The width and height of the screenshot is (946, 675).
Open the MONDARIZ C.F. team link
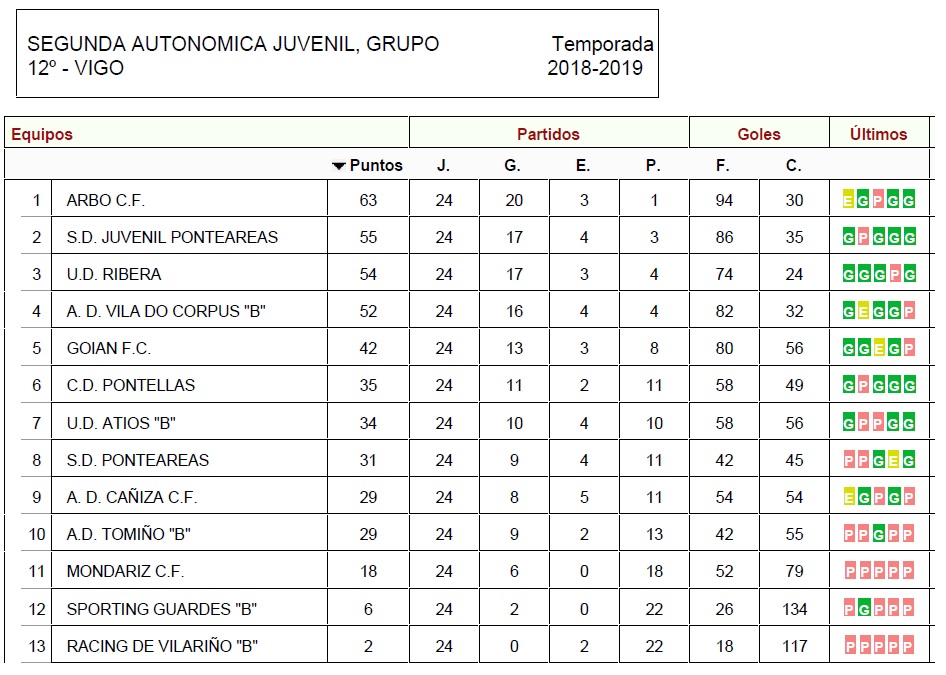tap(125, 571)
